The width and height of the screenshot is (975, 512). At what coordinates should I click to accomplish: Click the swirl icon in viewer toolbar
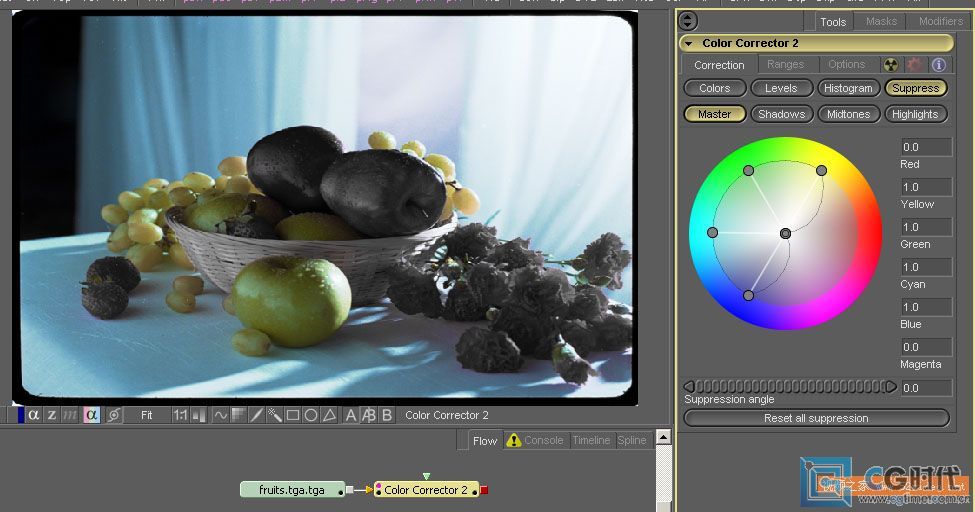tap(113, 415)
